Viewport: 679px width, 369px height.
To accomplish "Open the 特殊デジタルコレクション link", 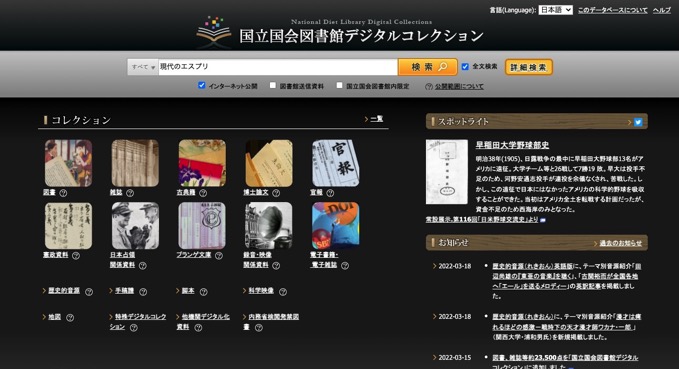I will 138,322.
